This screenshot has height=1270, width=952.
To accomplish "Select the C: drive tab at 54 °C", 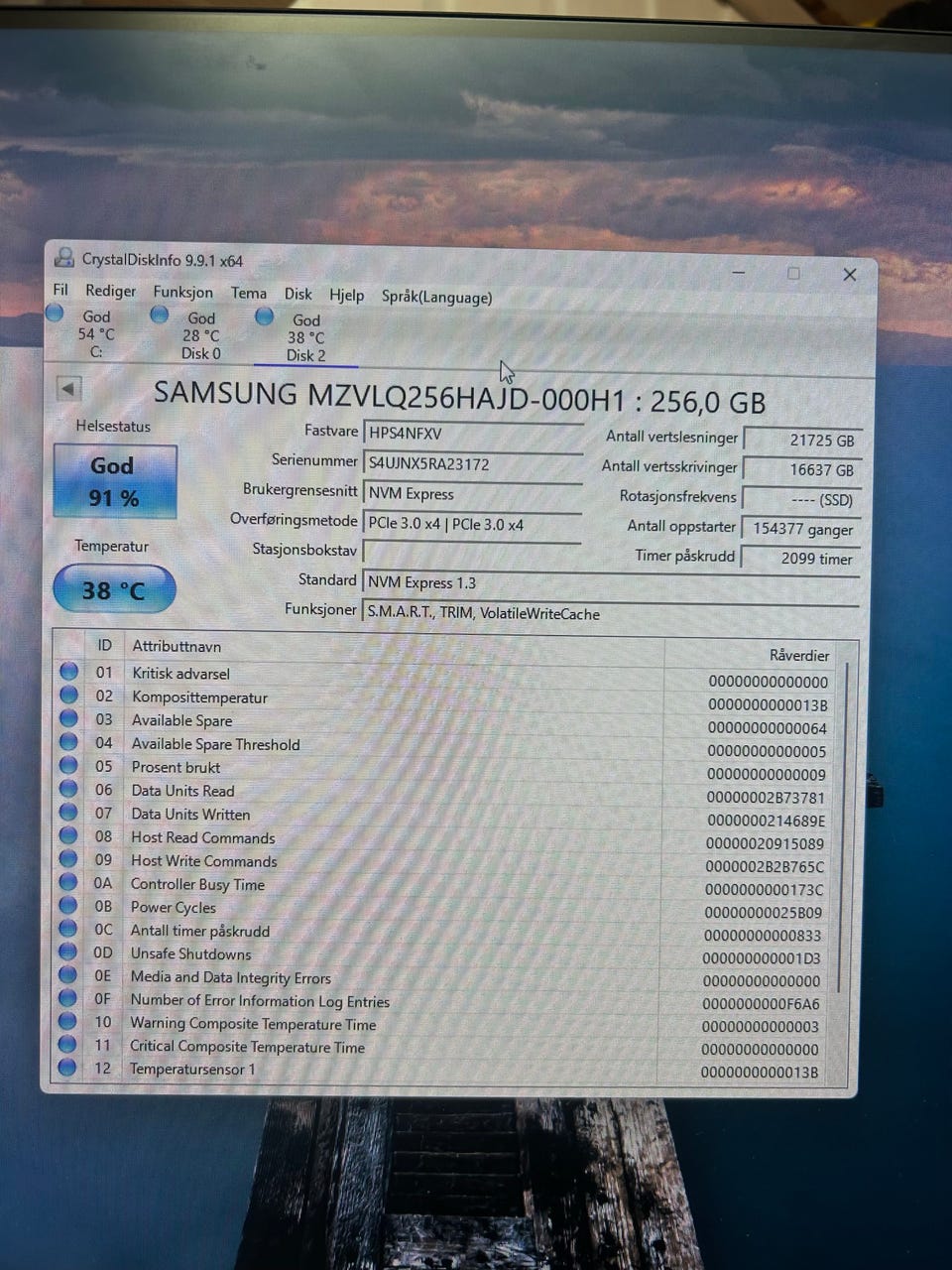I will coord(96,333).
